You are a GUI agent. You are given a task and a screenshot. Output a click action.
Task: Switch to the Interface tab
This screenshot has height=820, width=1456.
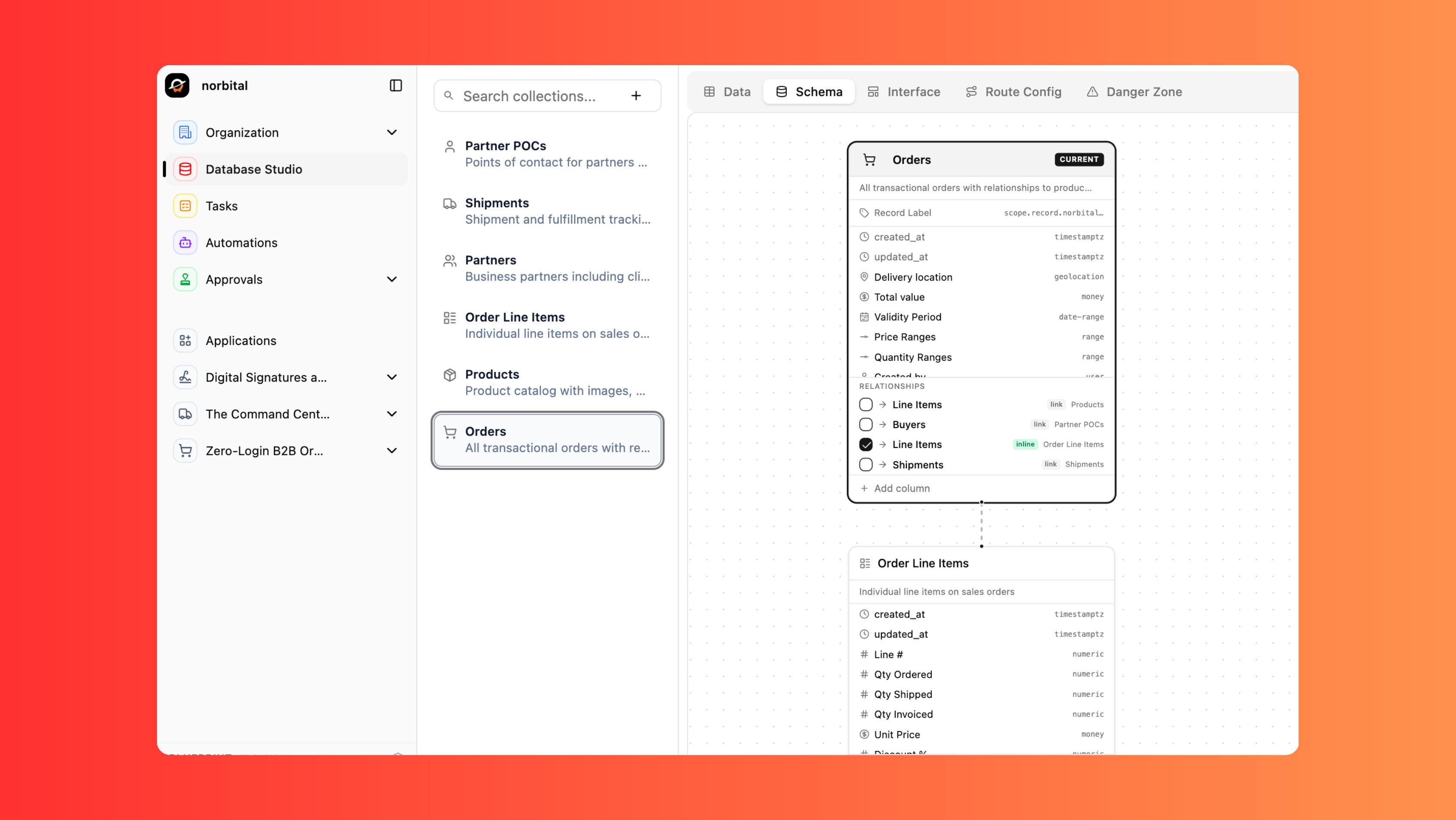[x=903, y=91]
